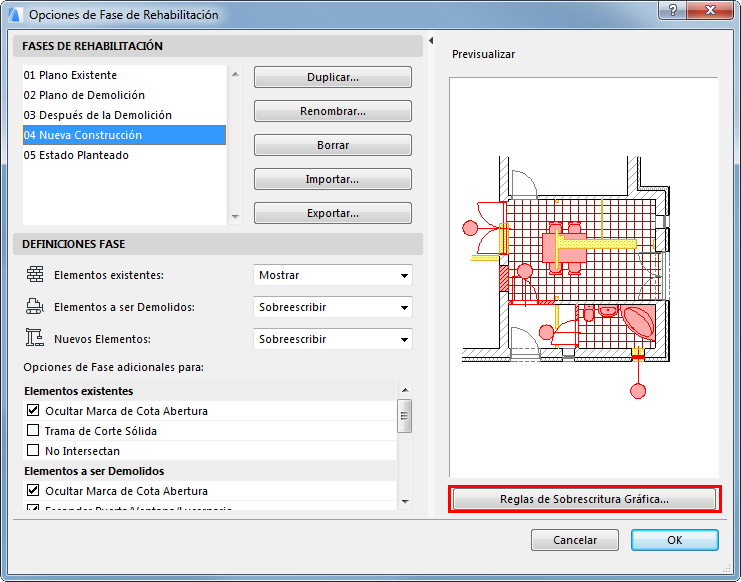Click the Renombrar button
The width and height of the screenshot is (741, 582).
(x=333, y=111)
